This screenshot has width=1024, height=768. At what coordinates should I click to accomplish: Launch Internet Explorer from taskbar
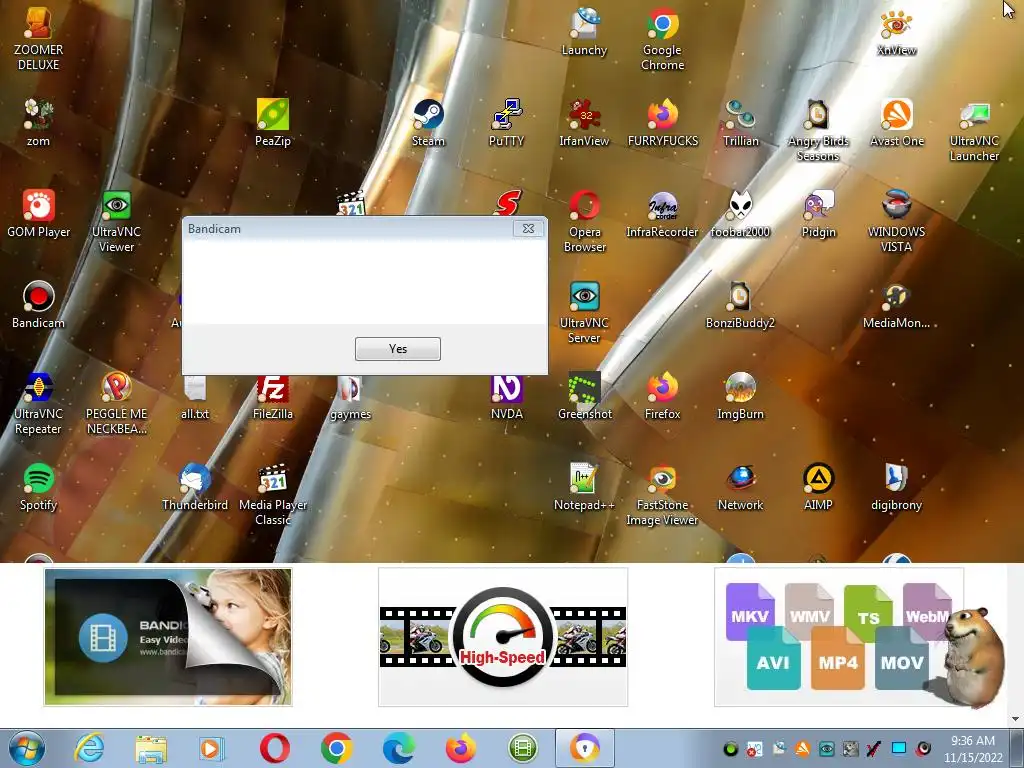pyautogui.click(x=89, y=748)
